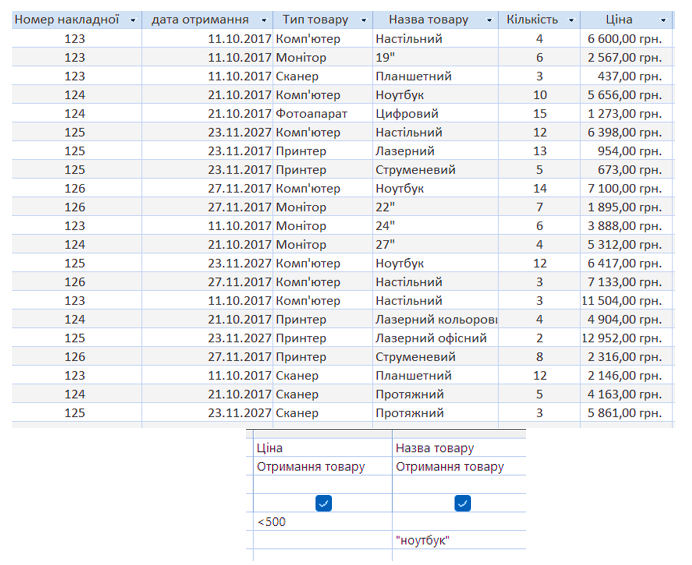Select the Ціна column header
The width and height of the screenshot is (692, 565).
[620, 20]
